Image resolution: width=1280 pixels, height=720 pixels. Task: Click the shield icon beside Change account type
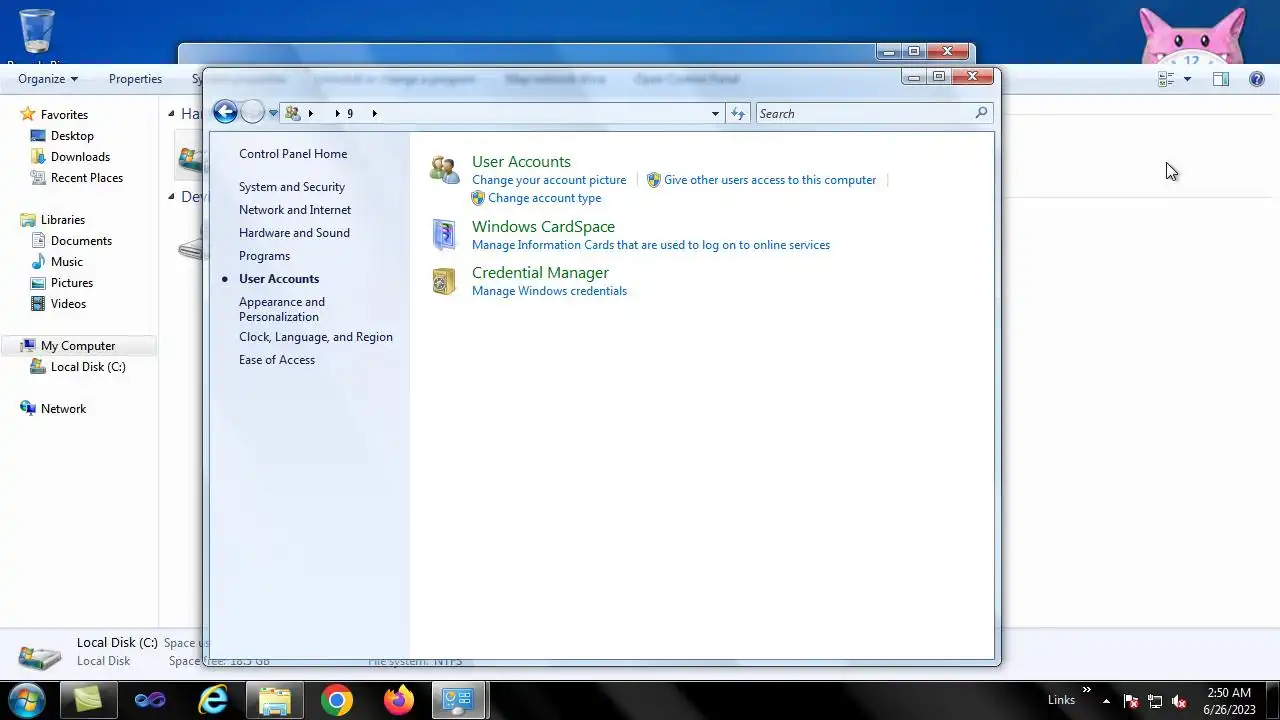tap(478, 198)
